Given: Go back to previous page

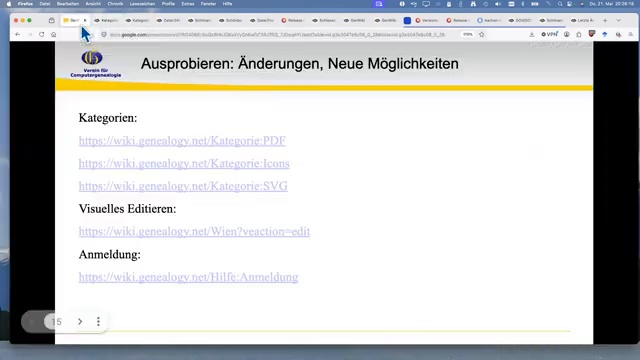Looking at the screenshot, I should point(18,35).
